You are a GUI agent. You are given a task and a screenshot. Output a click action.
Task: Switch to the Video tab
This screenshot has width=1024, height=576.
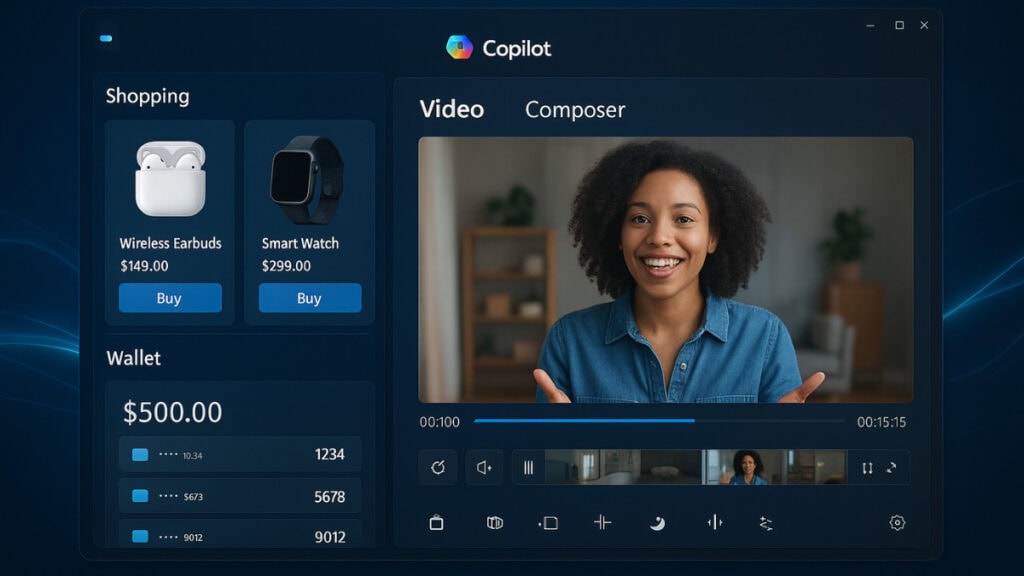(451, 110)
